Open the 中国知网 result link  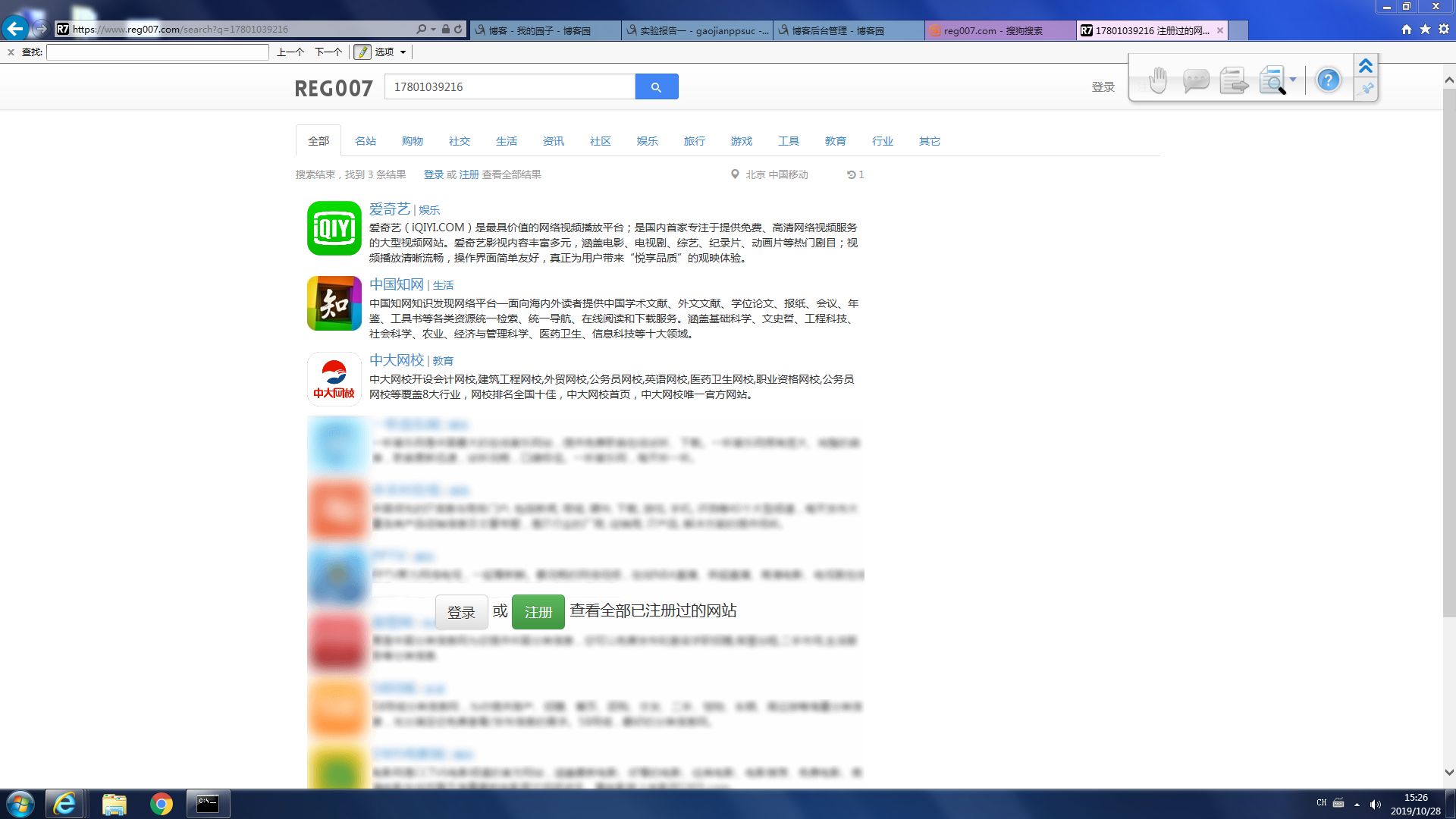tap(396, 284)
